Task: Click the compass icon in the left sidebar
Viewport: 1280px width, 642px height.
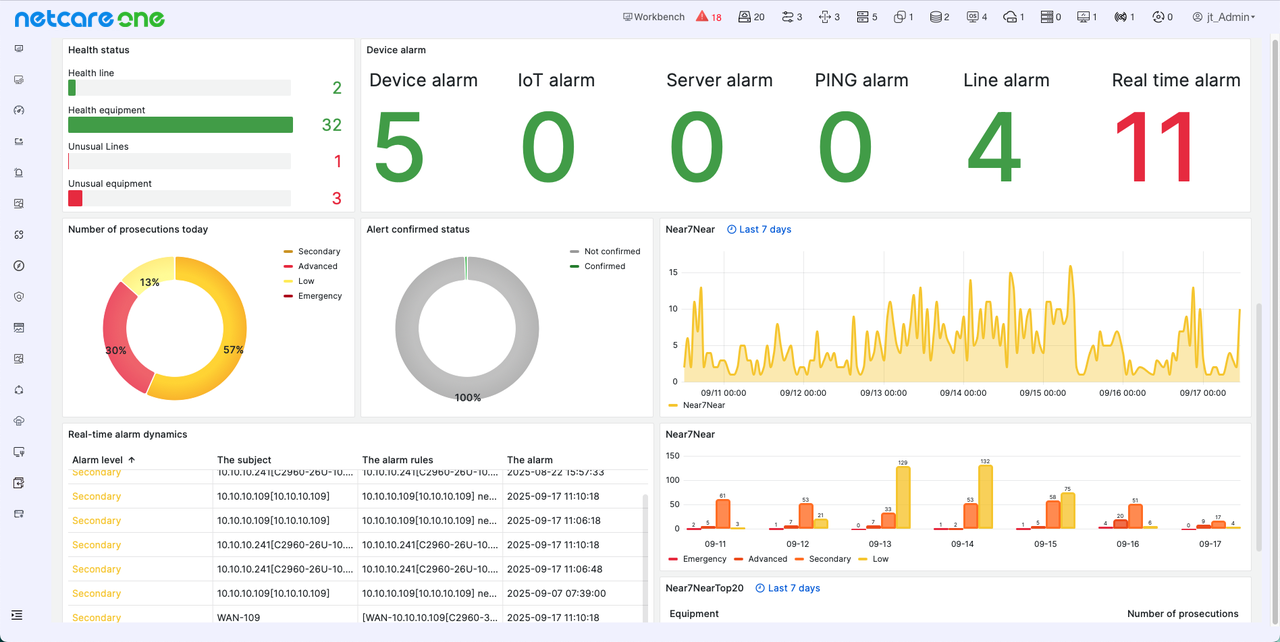Action: click(19, 266)
